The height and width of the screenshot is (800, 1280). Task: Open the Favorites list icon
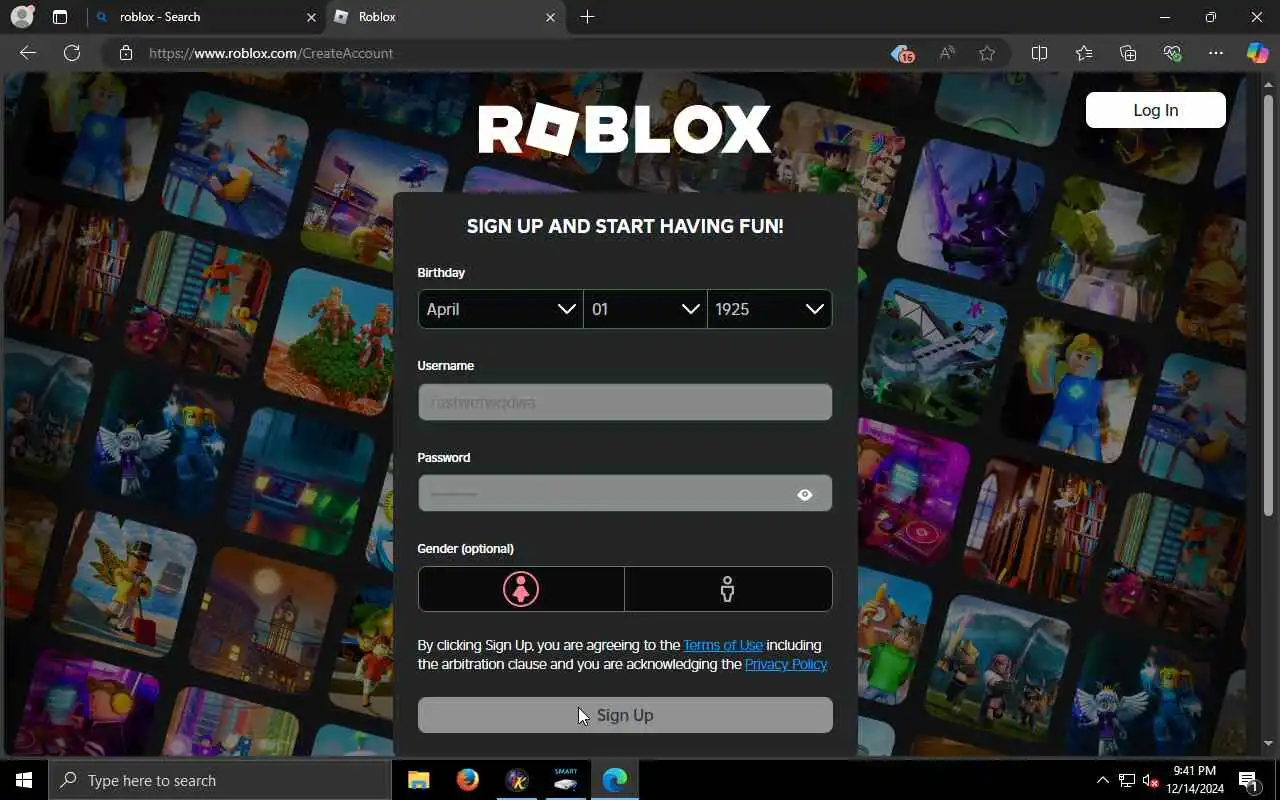click(1084, 53)
